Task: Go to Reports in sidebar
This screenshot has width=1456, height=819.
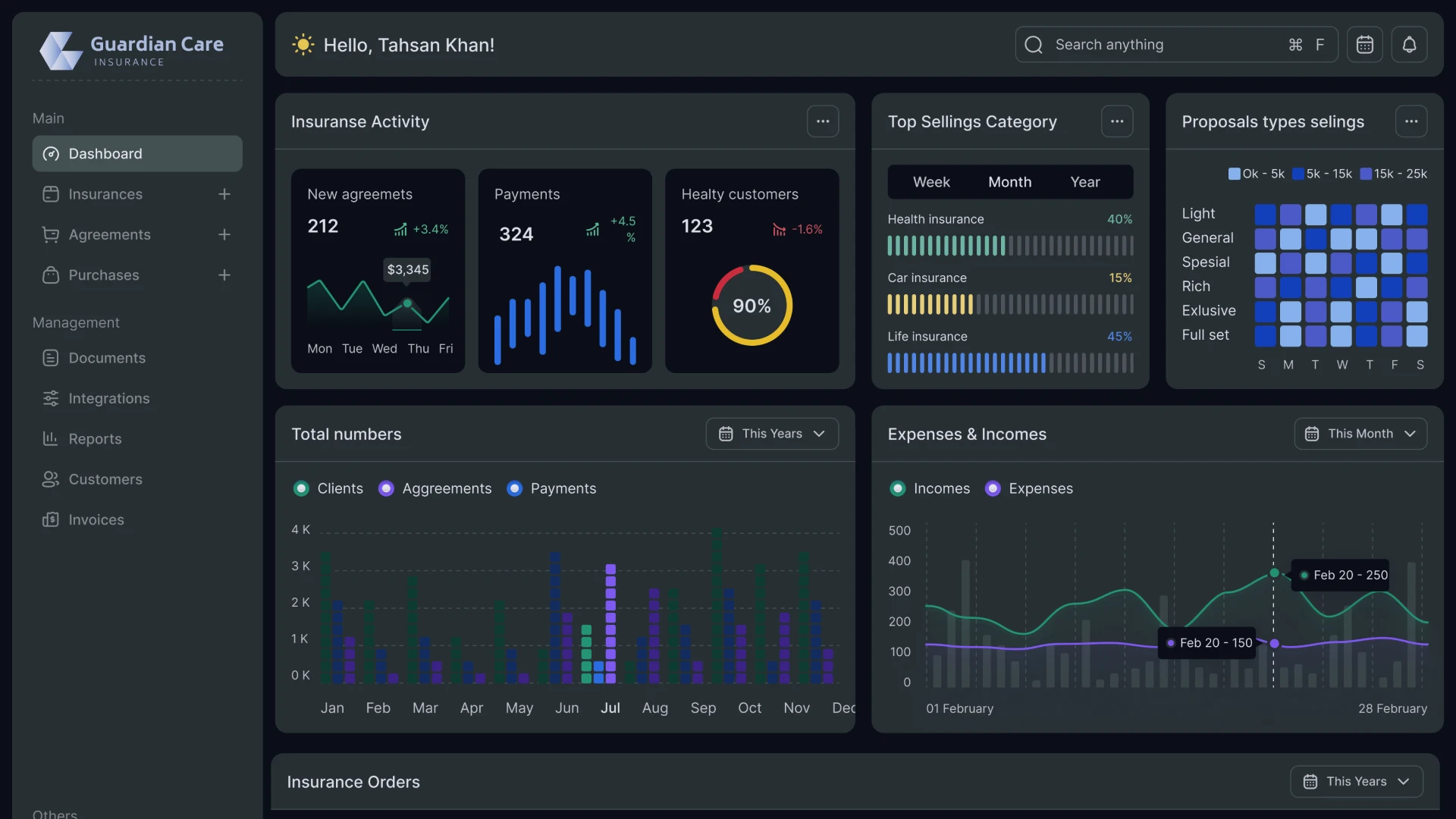Action: click(95, 439)
